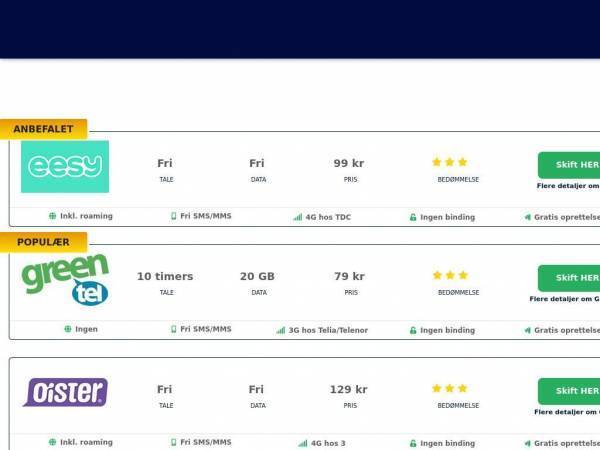Open Flere detaljer link under eesy
Viewport: 600px width, 450px height.
568,186
